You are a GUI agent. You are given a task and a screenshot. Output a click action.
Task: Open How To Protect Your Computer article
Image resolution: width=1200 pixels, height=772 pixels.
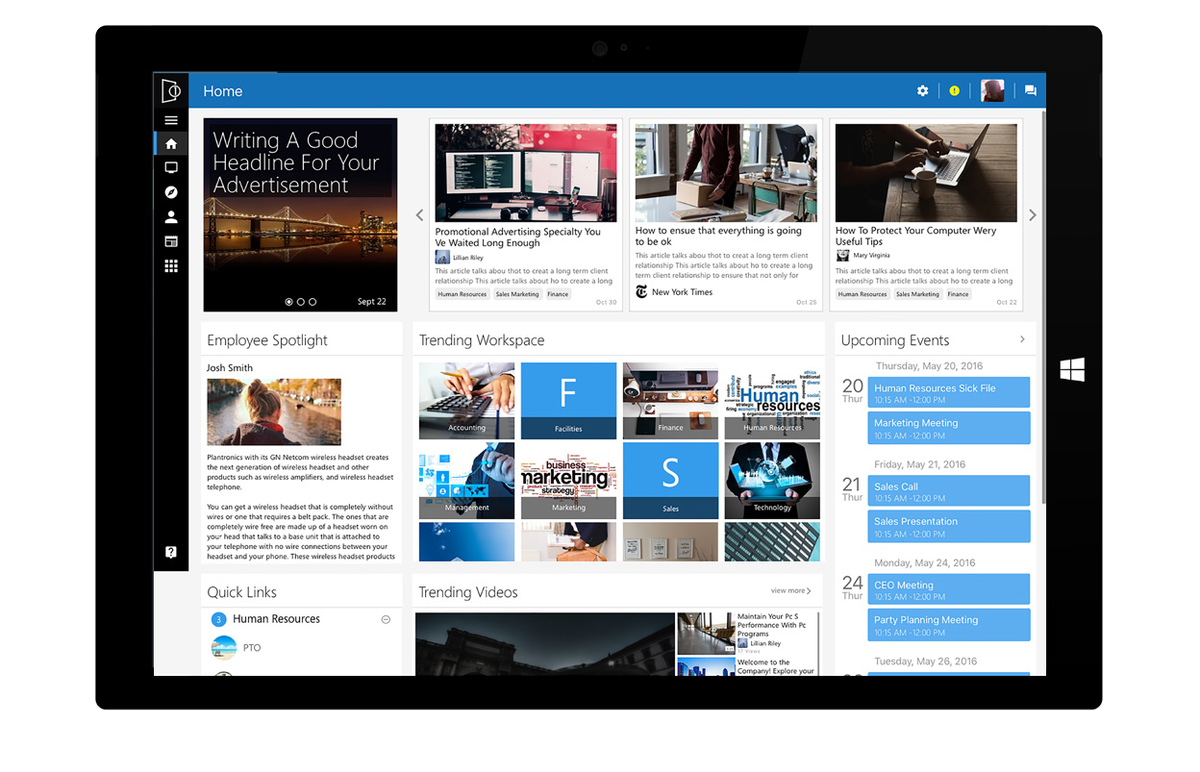(916, 236)
